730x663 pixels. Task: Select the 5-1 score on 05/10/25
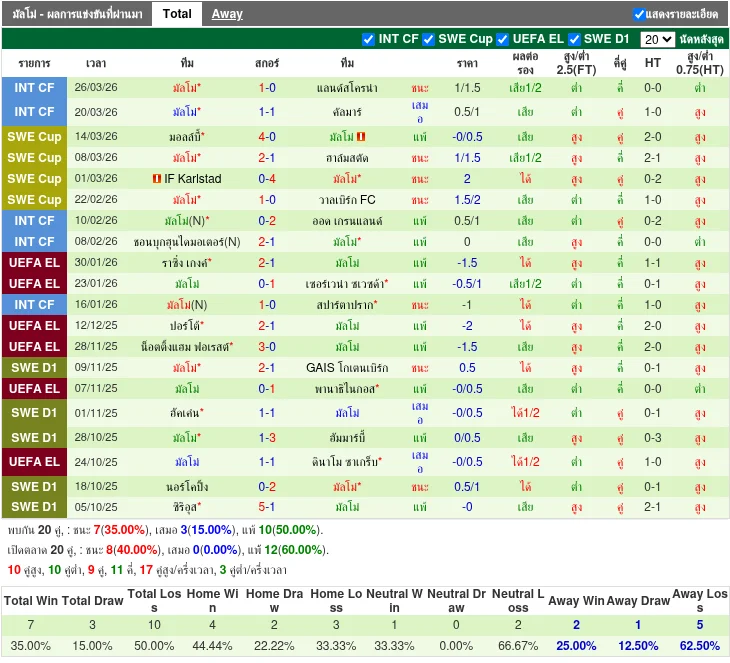[267, 507]
